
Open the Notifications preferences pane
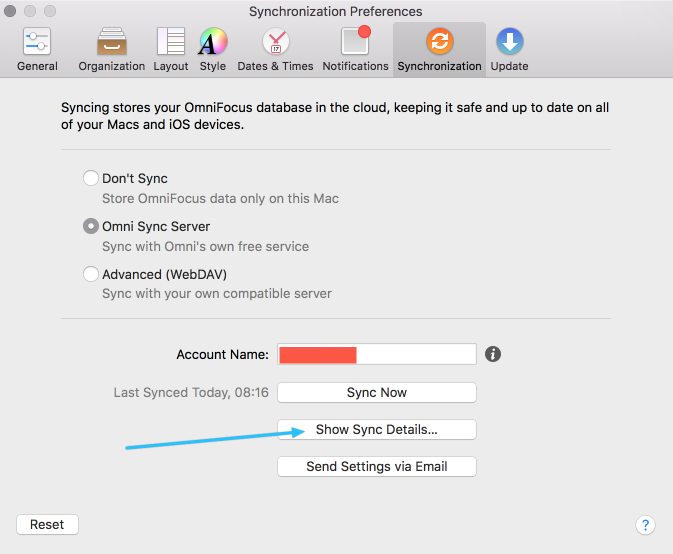[x=355, y=49]
